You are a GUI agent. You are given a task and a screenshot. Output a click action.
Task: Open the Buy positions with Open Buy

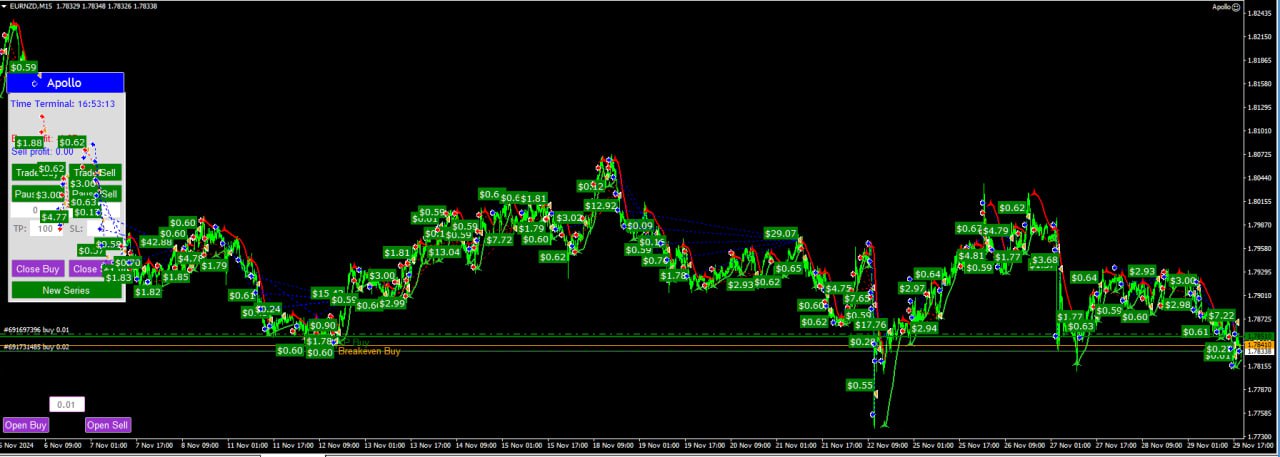[x=25, y=425]
